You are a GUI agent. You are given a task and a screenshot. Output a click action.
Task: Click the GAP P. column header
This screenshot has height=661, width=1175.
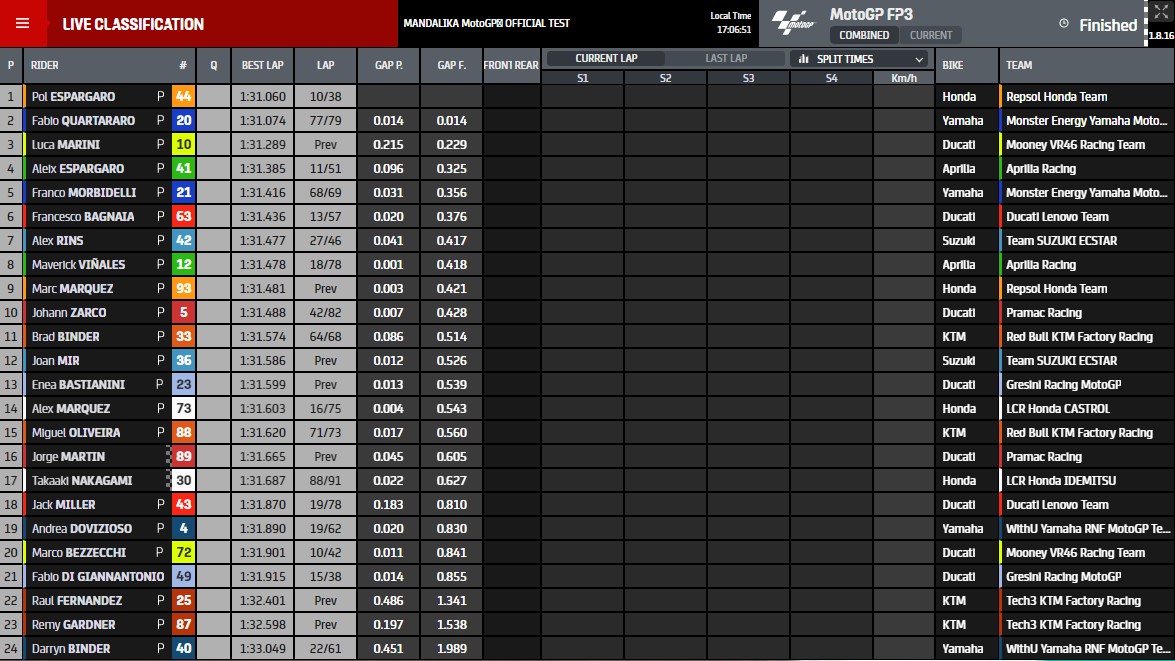coord(388,65)
